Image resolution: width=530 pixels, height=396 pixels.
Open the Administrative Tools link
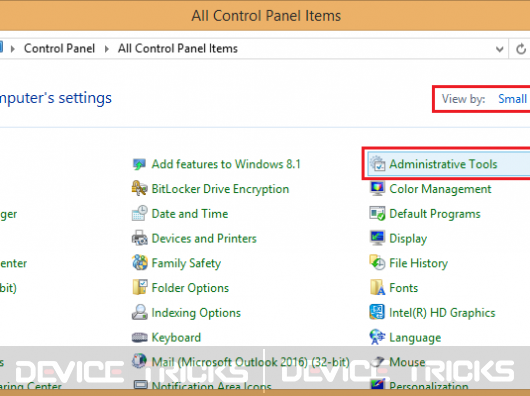tap(443, 164)
